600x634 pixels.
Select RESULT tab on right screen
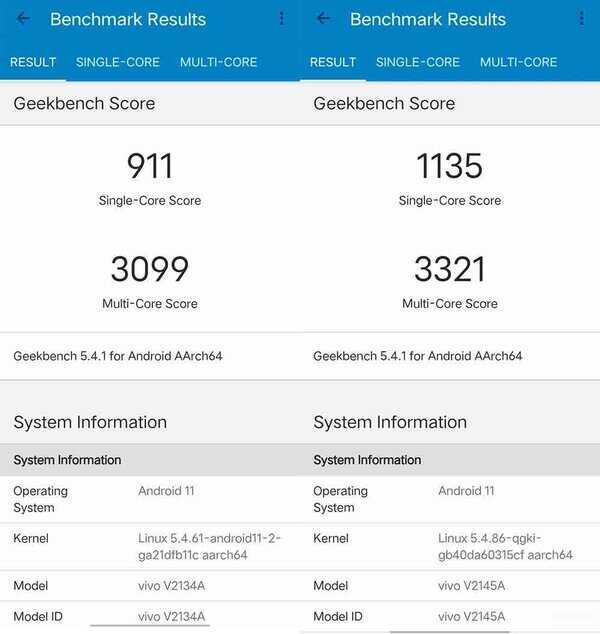click(x=333, y=62)
